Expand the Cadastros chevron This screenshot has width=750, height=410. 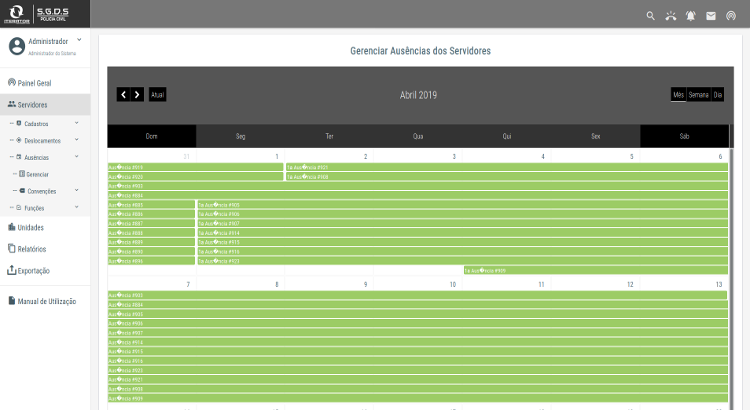click(77, 123)
